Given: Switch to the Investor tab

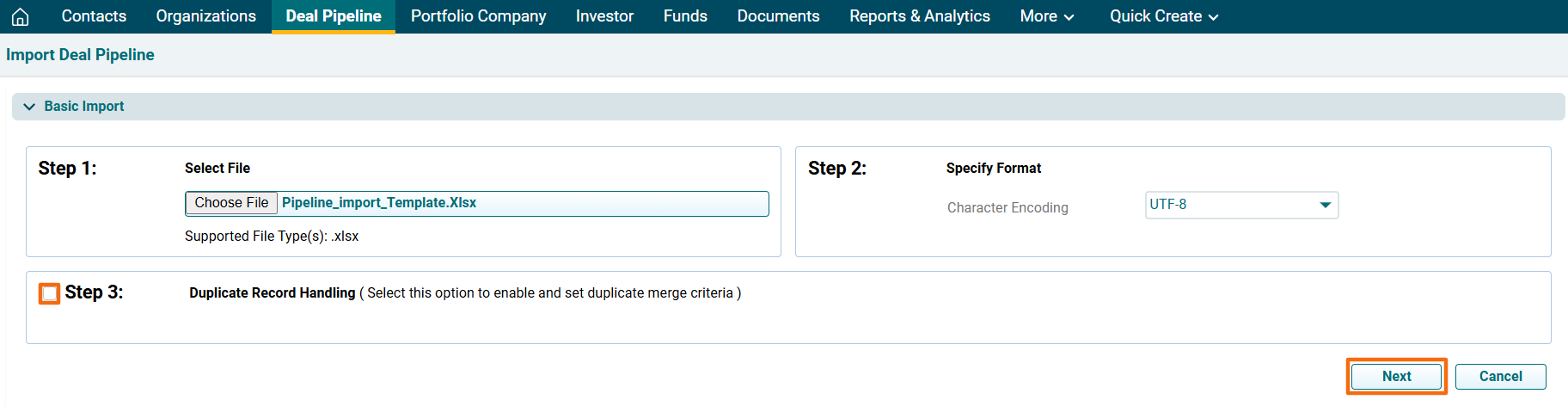Looking at the screenshot, I should [604, 16].
